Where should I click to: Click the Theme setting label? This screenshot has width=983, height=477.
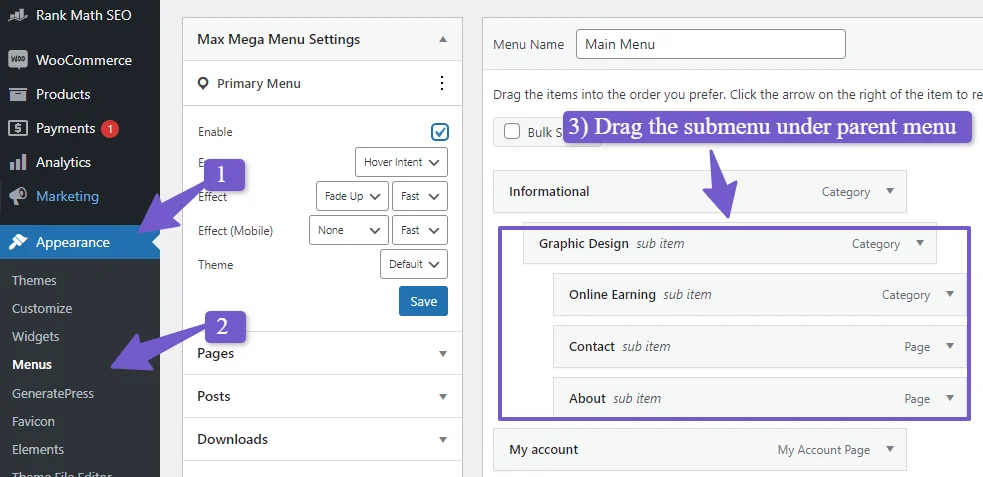pyautogui.click(x=216, y=265)
